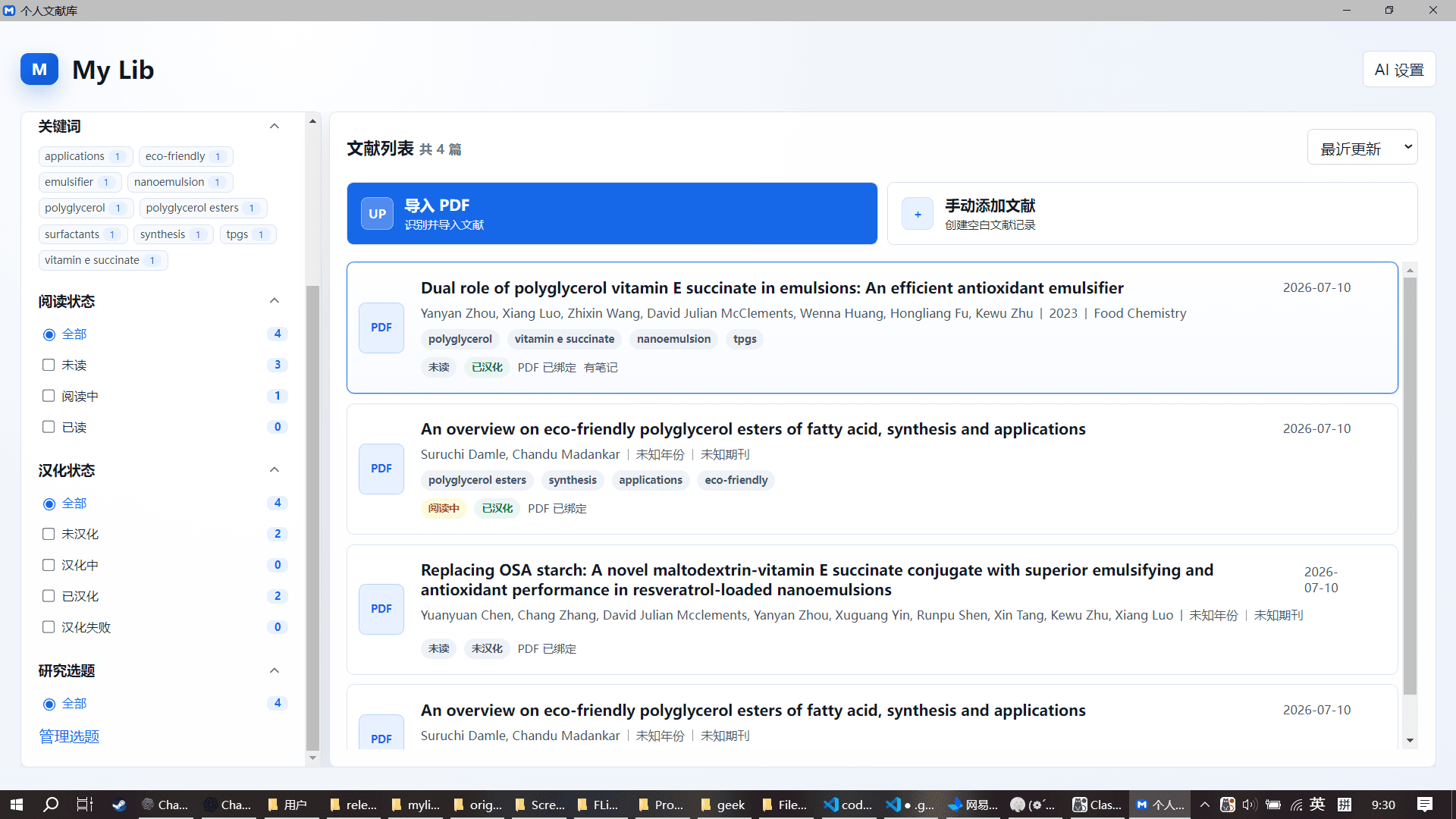1456x819 pixels.
Task: Click the volume tray icon
Action: point(1250,805)
